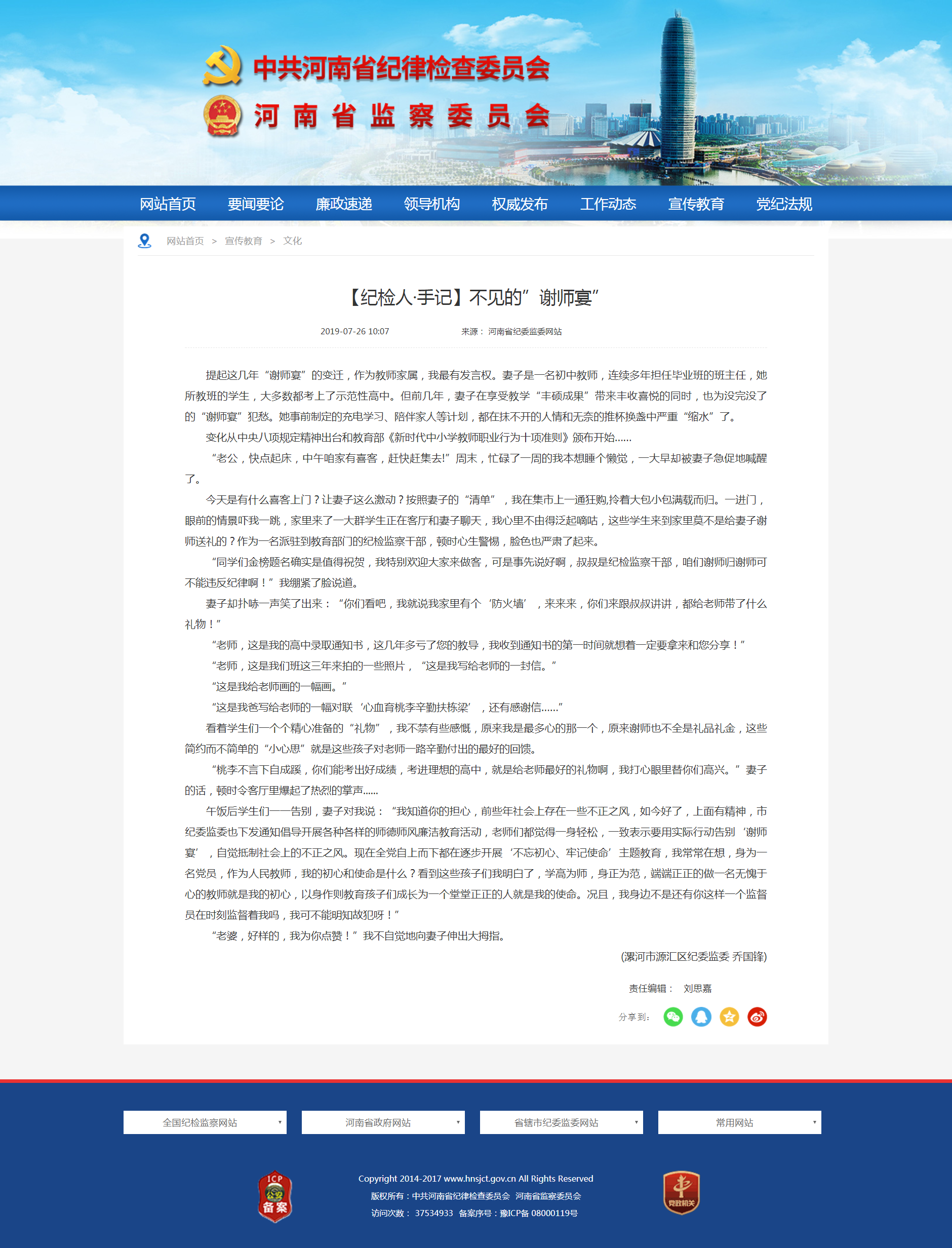Click the 党政机关 badge icon
The height and width of the screenshot is (1248, 952).
(x=681, y=1192)
